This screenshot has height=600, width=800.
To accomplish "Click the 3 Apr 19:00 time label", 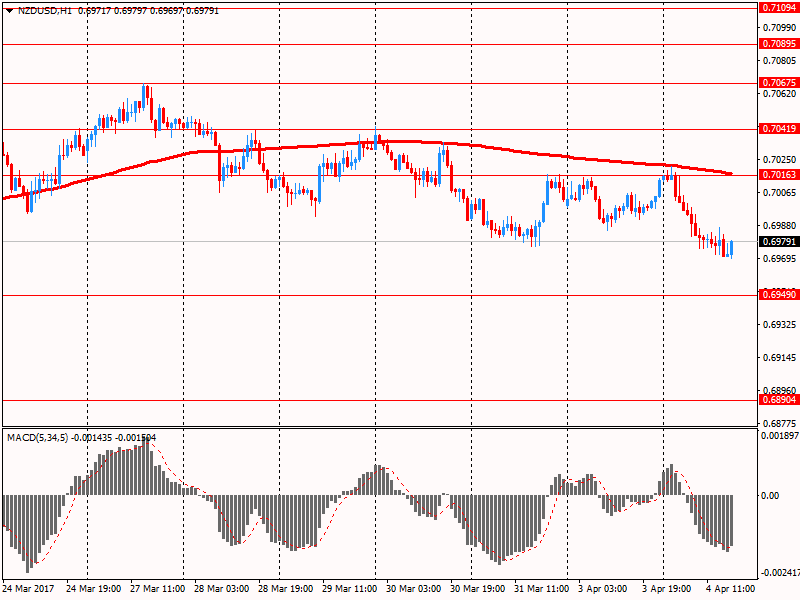I will coord(667,589).
